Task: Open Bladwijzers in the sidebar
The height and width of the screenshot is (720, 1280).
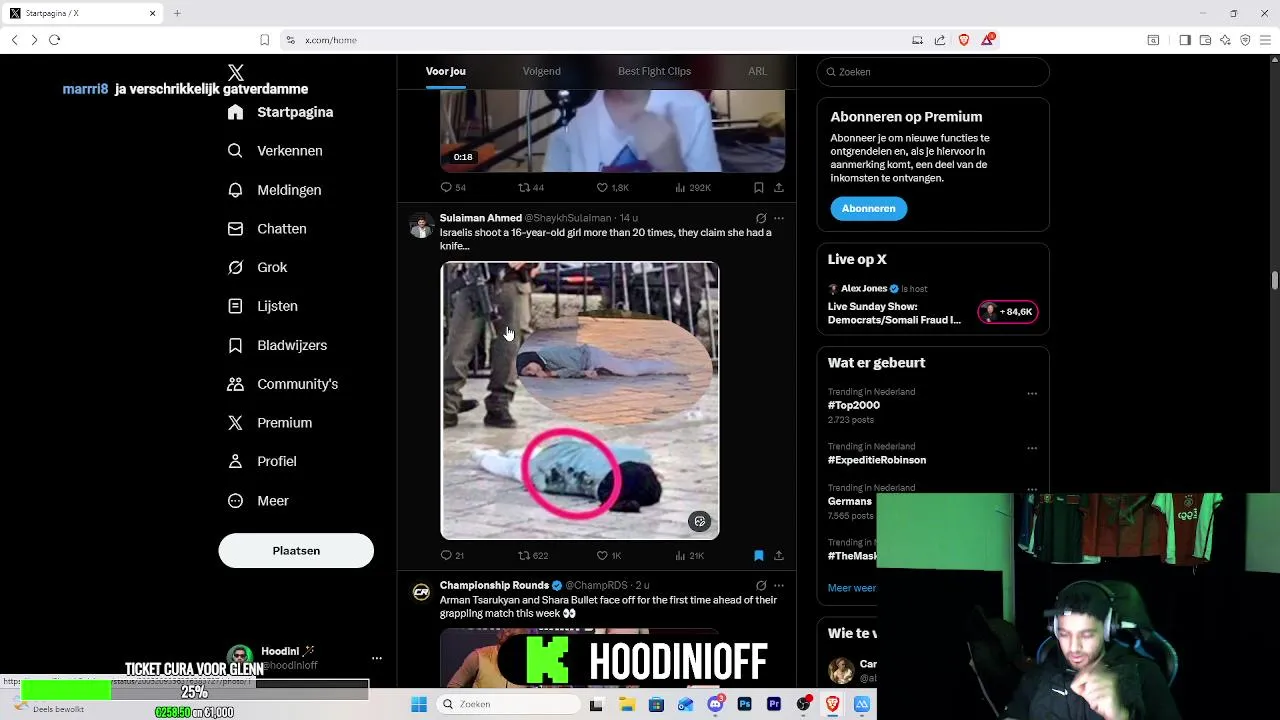Action: 277,345
